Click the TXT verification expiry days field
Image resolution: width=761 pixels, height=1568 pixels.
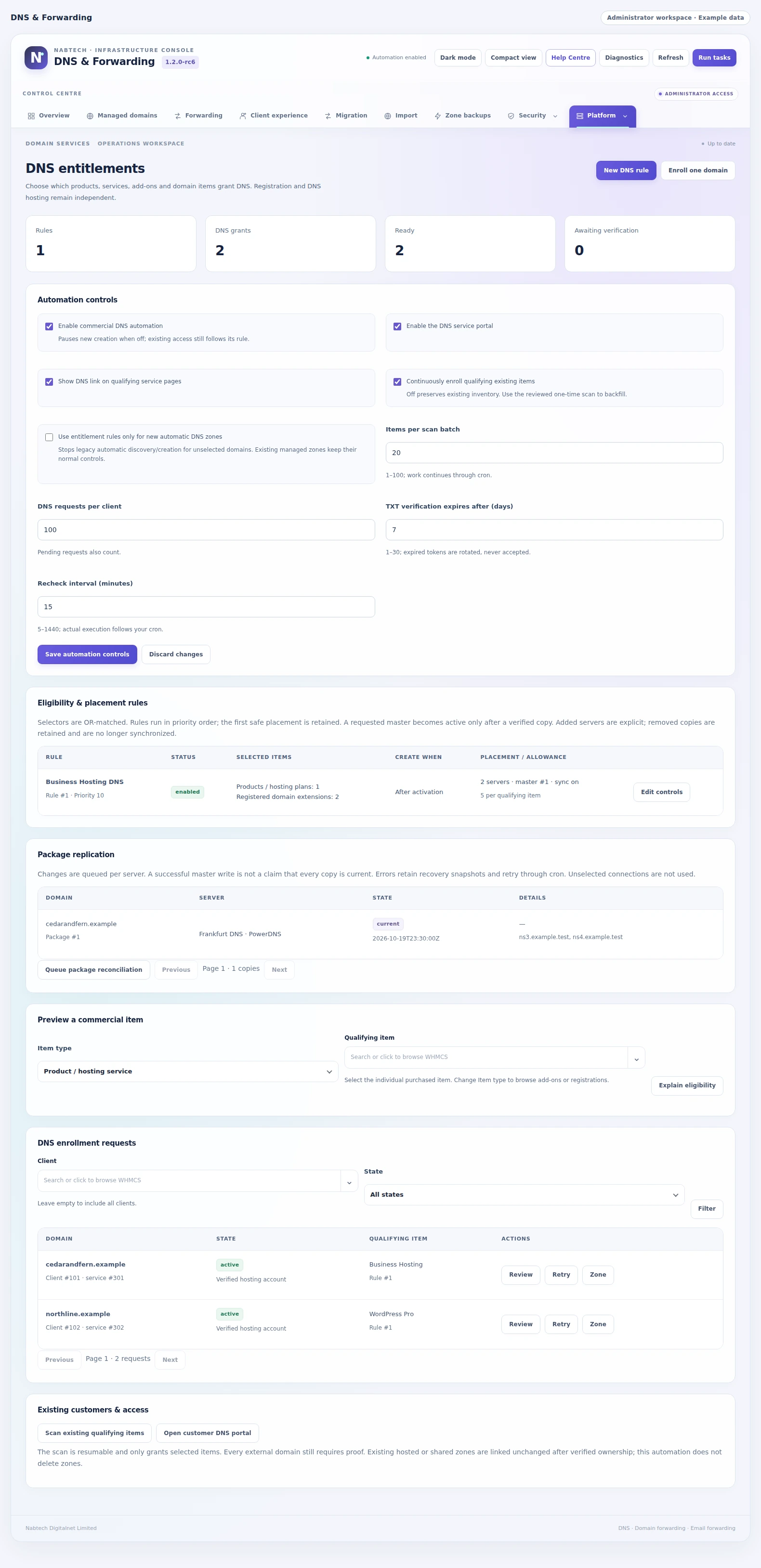pyautogui.click(x=554, y=530)
